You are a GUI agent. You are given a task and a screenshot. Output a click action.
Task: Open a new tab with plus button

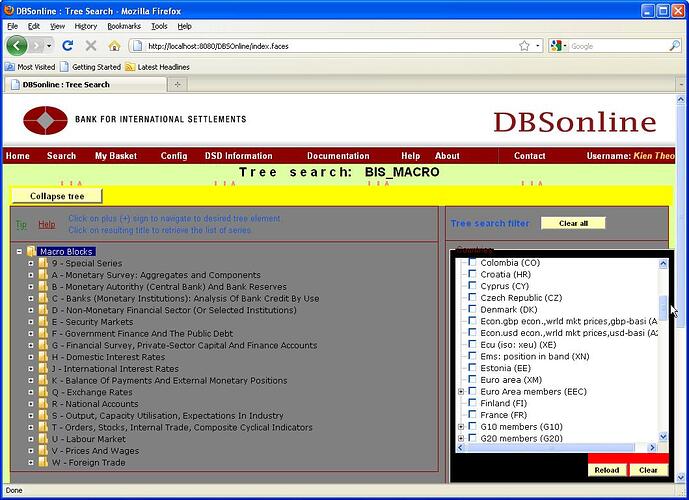pyautogui.click(x=177, y=84)
